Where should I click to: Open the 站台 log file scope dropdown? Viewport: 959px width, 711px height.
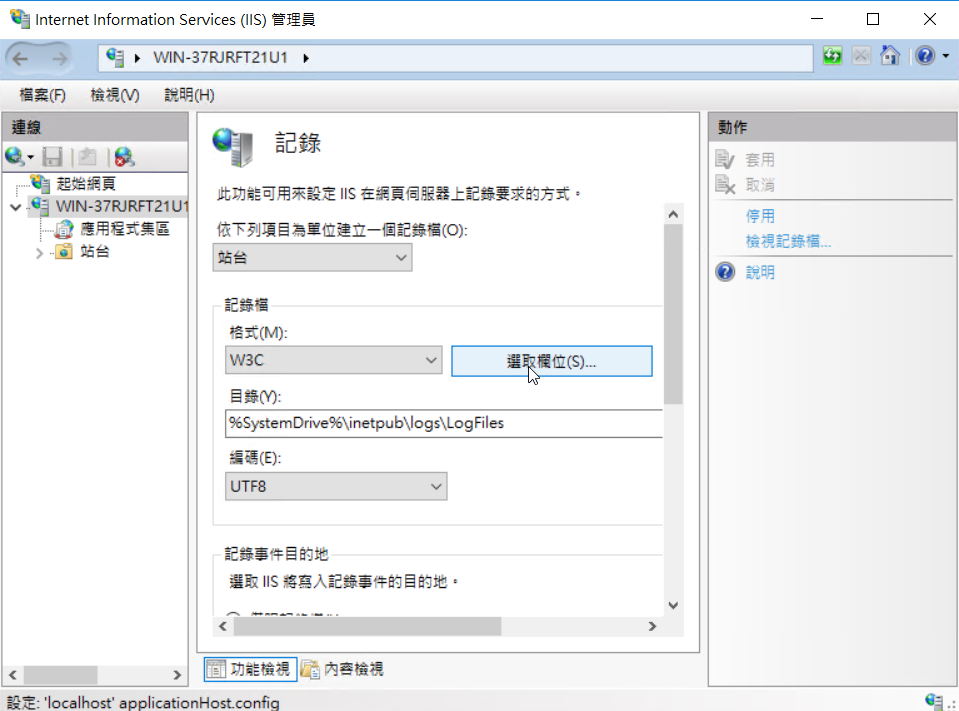pyautogui.click(x=313, y=257)
